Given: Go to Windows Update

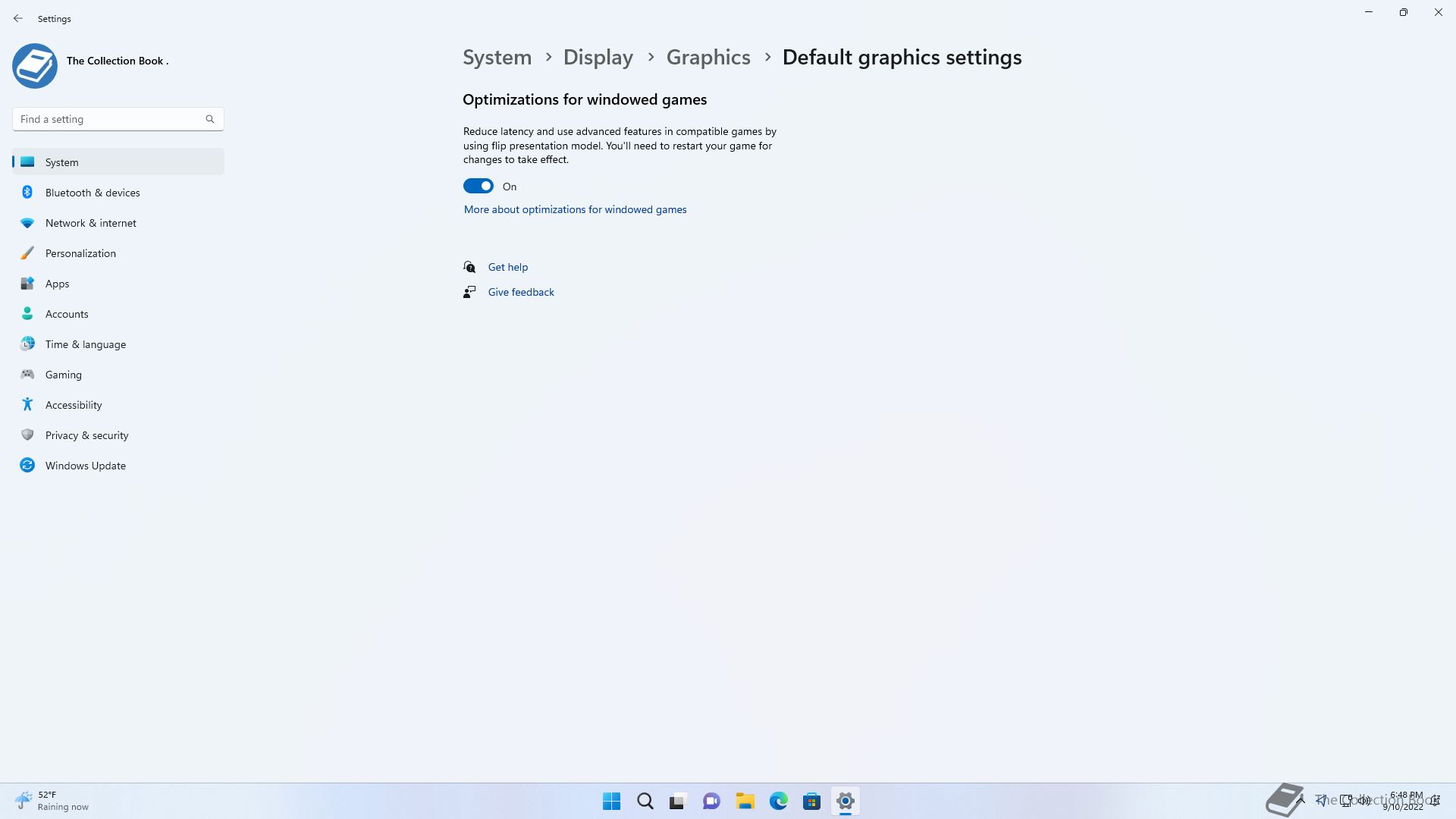Looking at the screenshot, I should click(x=85, y=466).
